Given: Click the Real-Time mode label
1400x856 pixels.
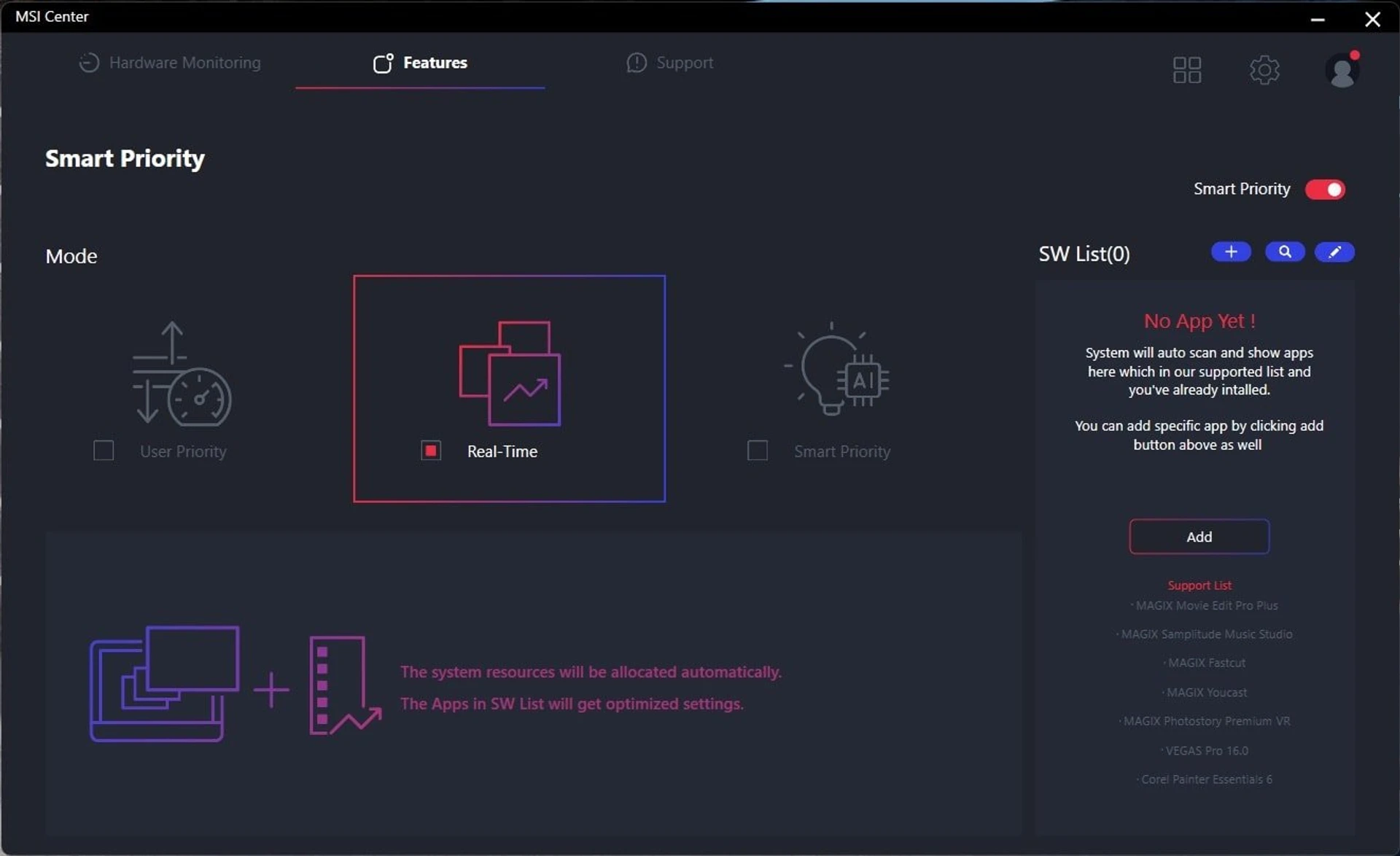Looking at the screenshot, I should [502, 451].
